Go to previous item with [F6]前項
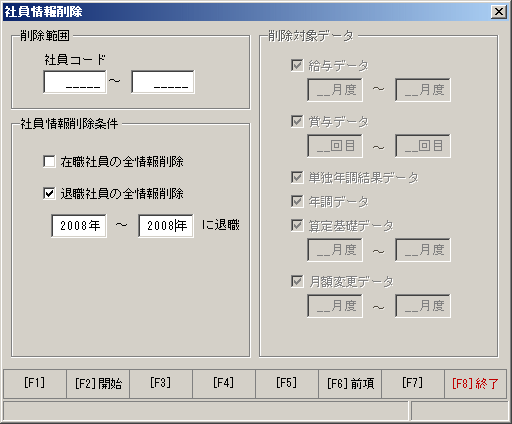Image resolution: width=512 pixels, height=424 pixels. (350, 383)
